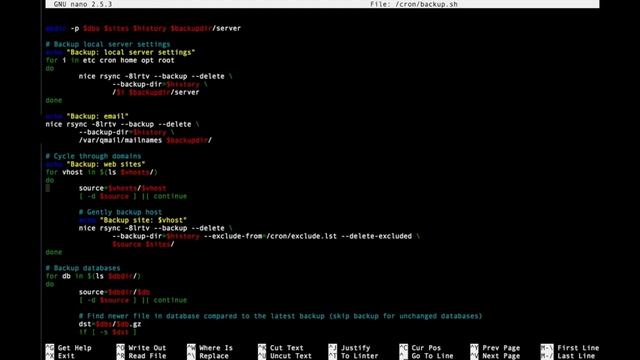Viewport: 640px width, 360px height.
Task: Click the 'if [ -s $dst ]' line
Action: tap(108, 332)
